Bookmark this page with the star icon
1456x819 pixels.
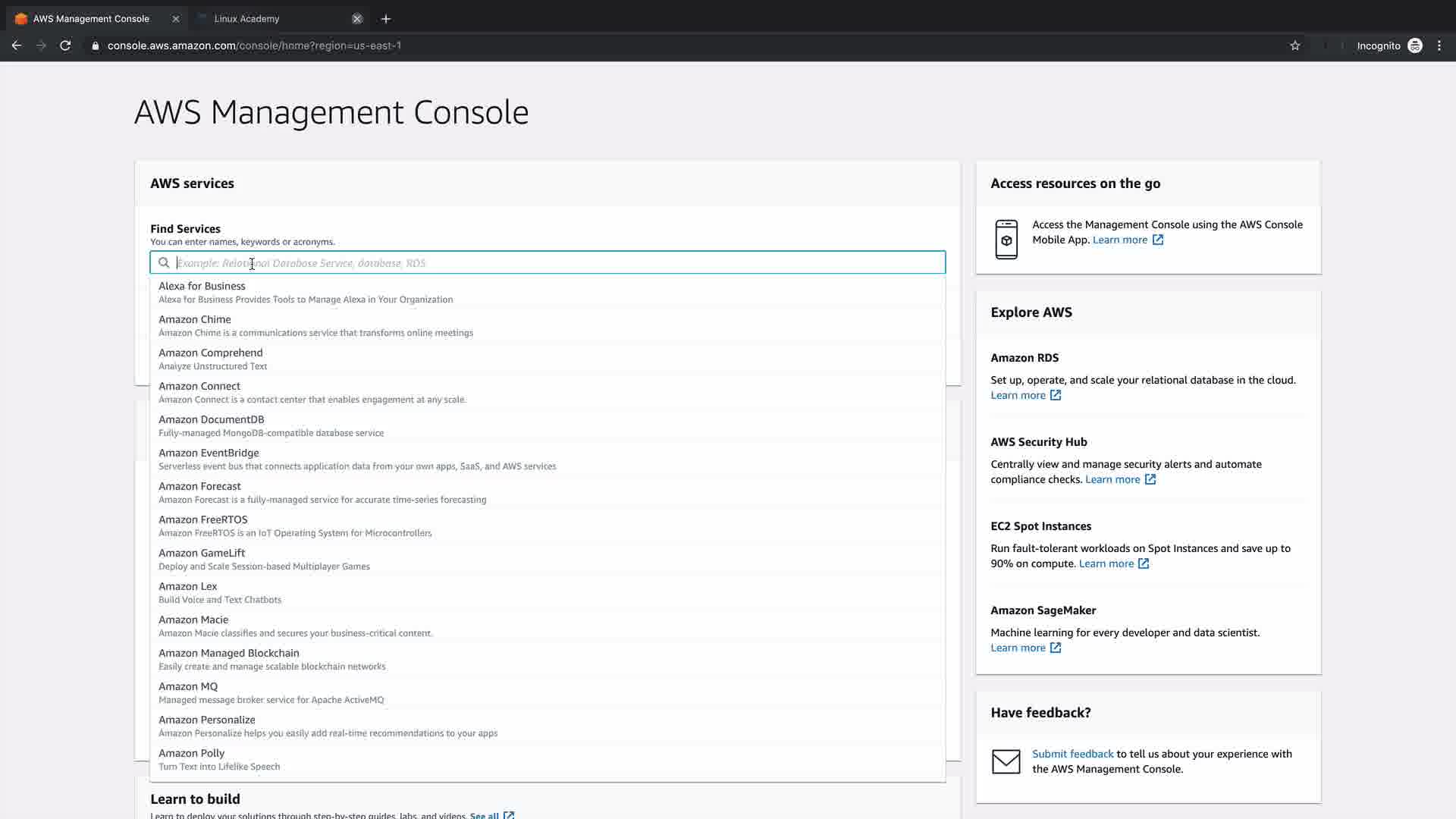(x=1295, y=45)
